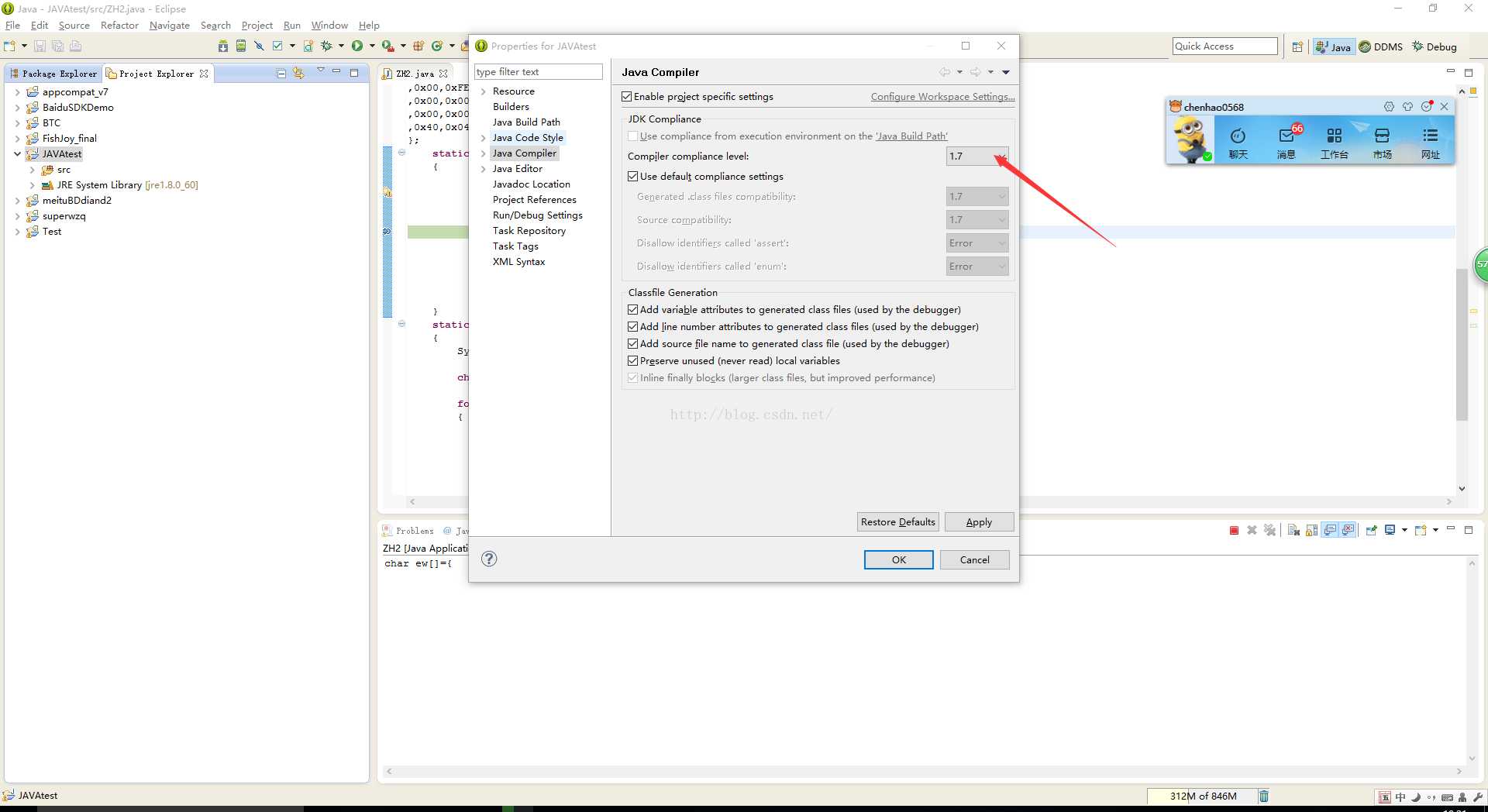Image resolution: width=1488 pixels, height=812 pixels.
Task: Click the Open Perspective icon
Action: click(1297, 46)
